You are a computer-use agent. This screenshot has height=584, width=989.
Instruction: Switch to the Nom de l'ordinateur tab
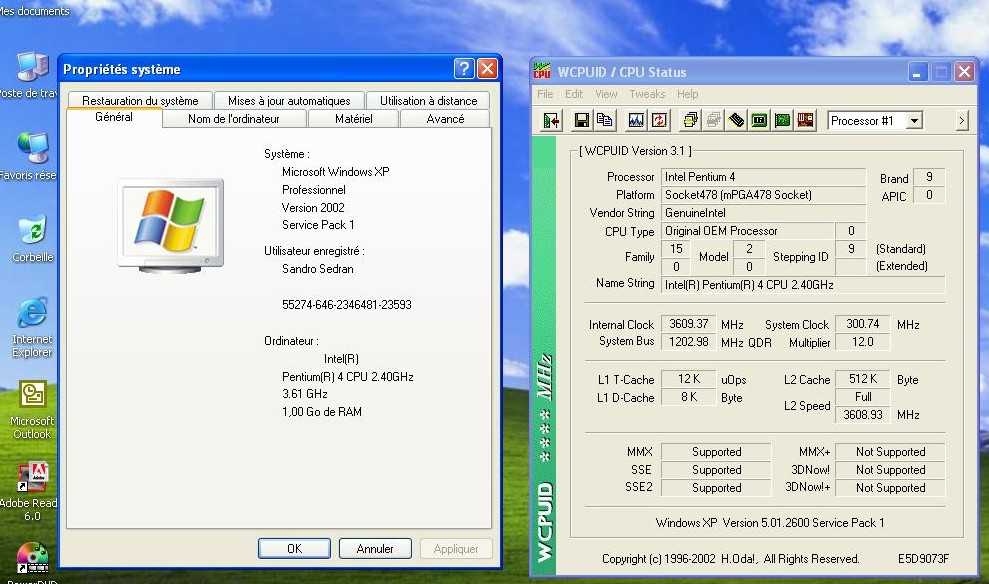234,119
